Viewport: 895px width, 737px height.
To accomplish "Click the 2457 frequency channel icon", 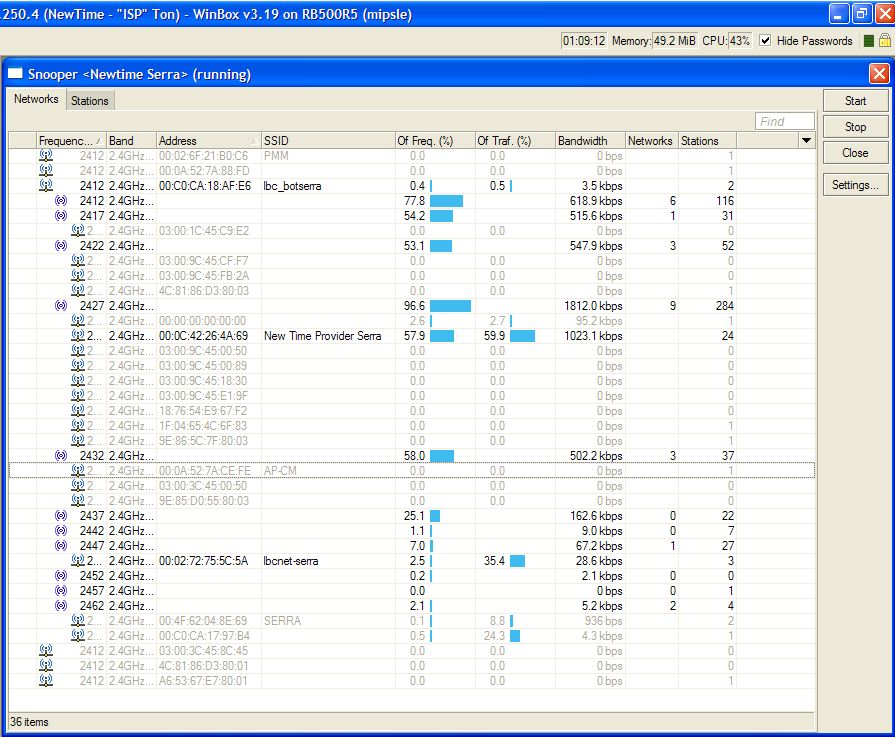I will point(61,590).
